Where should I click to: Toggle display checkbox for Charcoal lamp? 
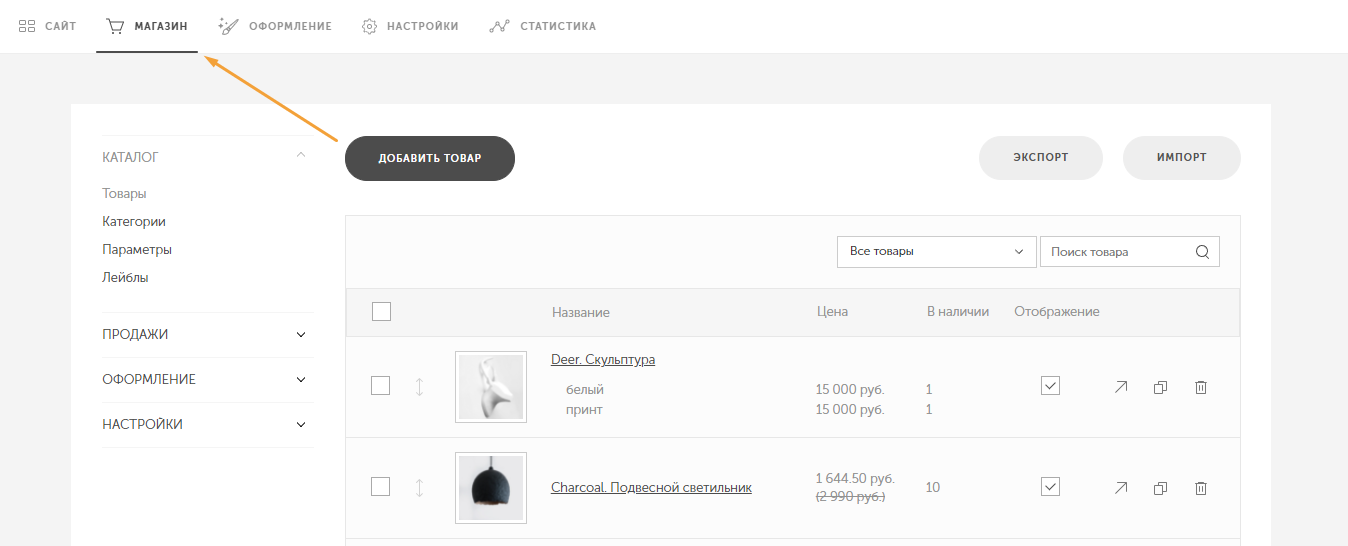tap(1050, 487)
